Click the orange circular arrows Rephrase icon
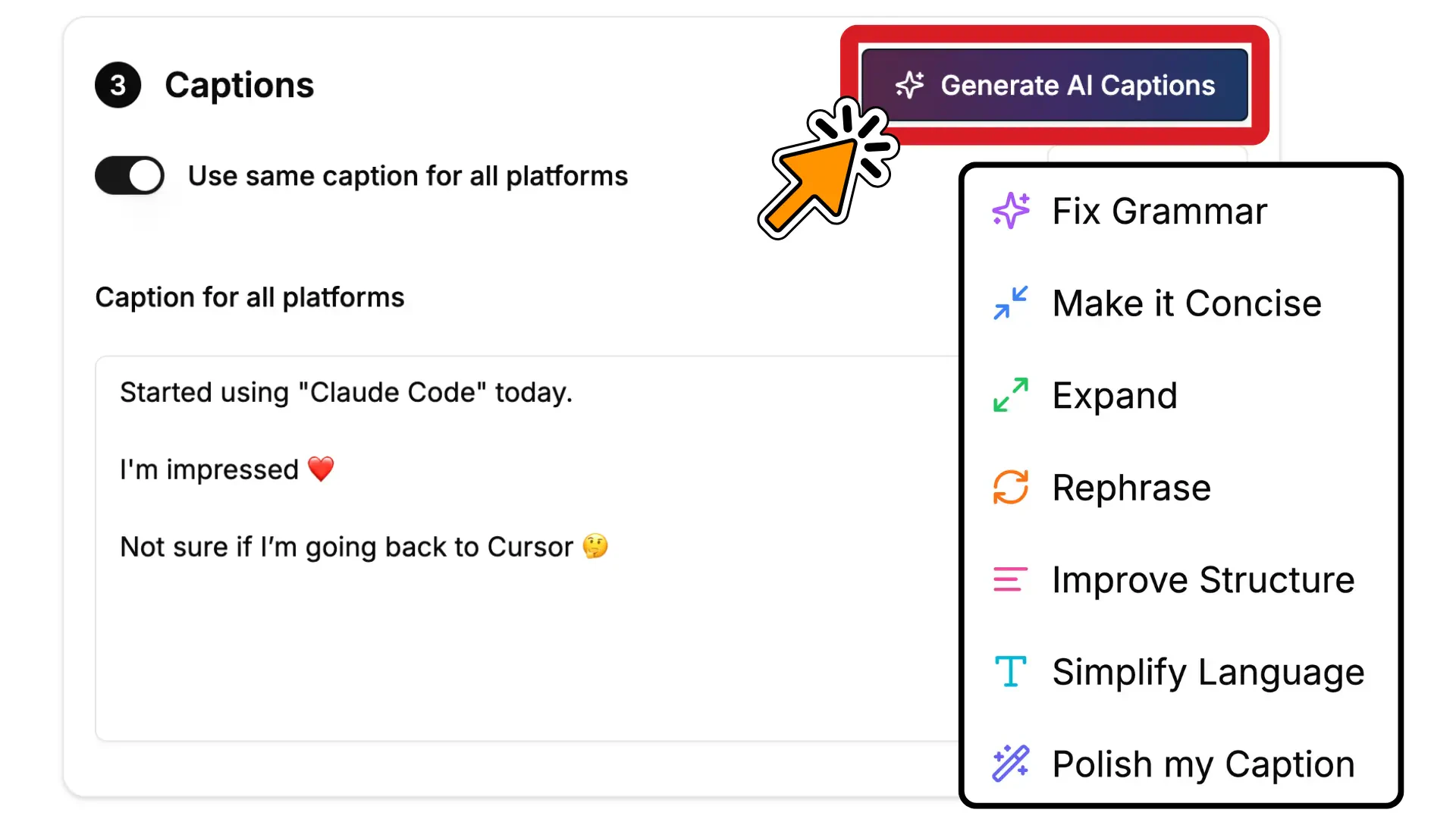 click(1011, 488)
